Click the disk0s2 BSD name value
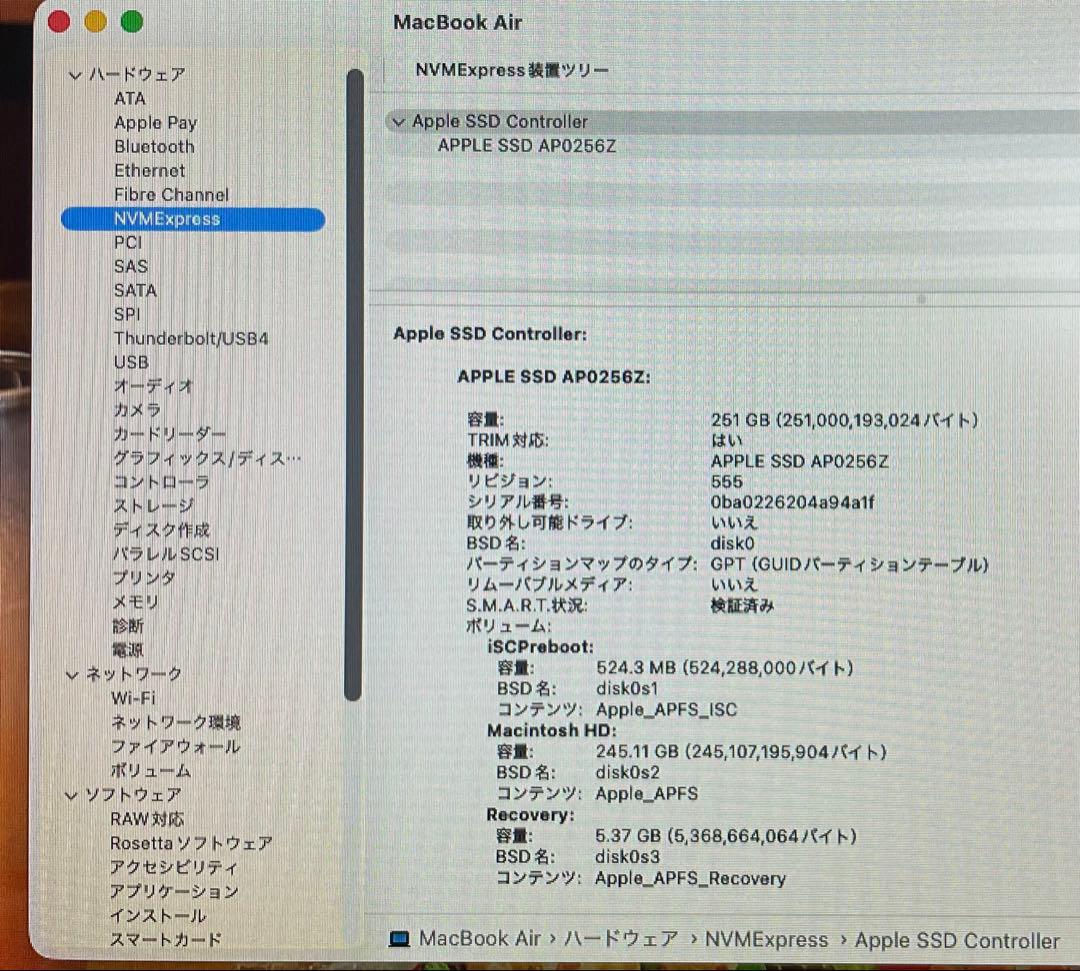The image size is (1080, 971). pyautogui.click(x=627, y=773)
